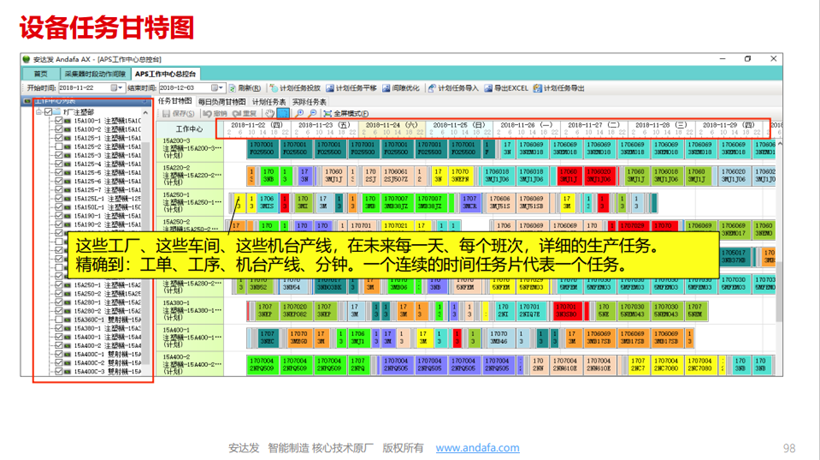This screenshot has width=820, height=460.
Task: Click folder icon of 1厂注塑部 node
Action: [x=56, y=112]
